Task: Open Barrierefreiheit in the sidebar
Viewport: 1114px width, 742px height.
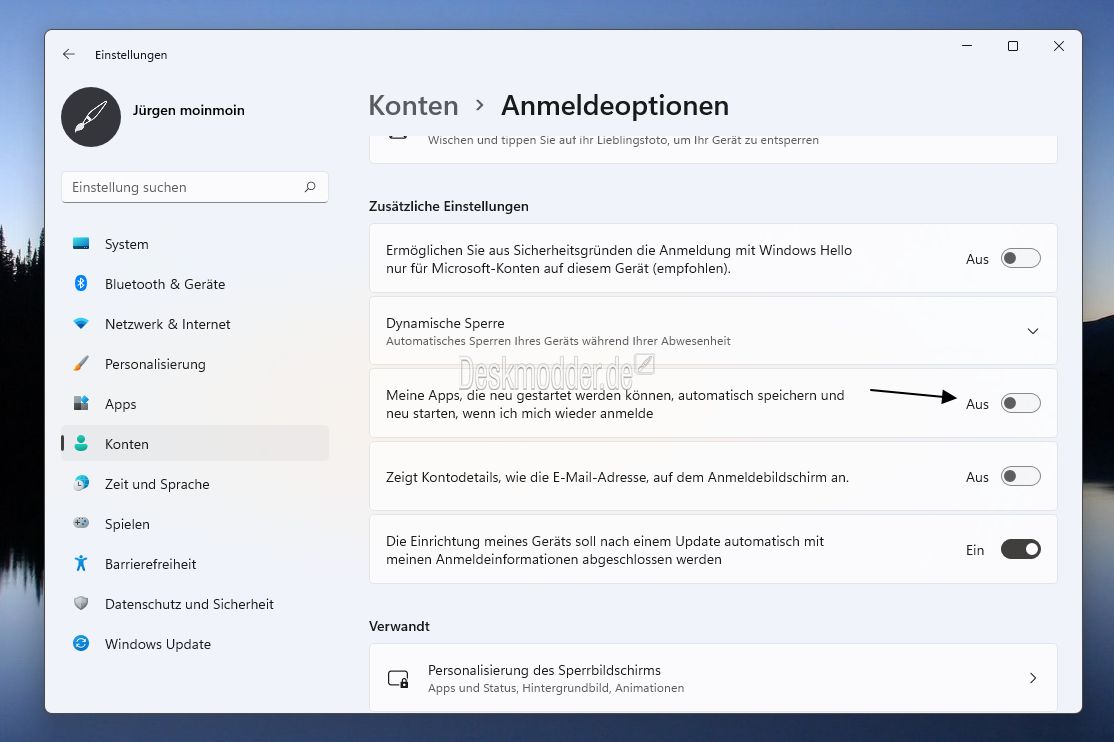Action: point(150,564)
